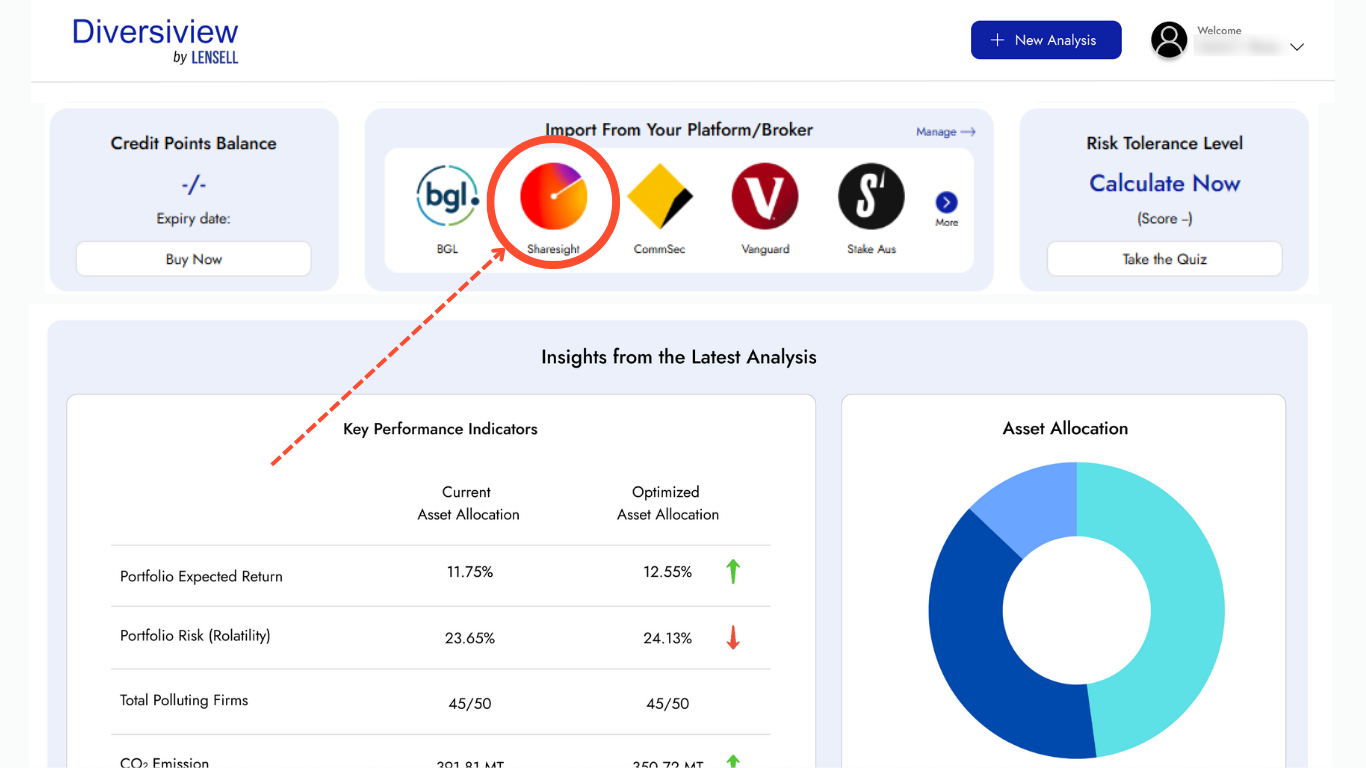
Task: Click the plus icon inside New Analysis
Action: click(x=996, y=39)
